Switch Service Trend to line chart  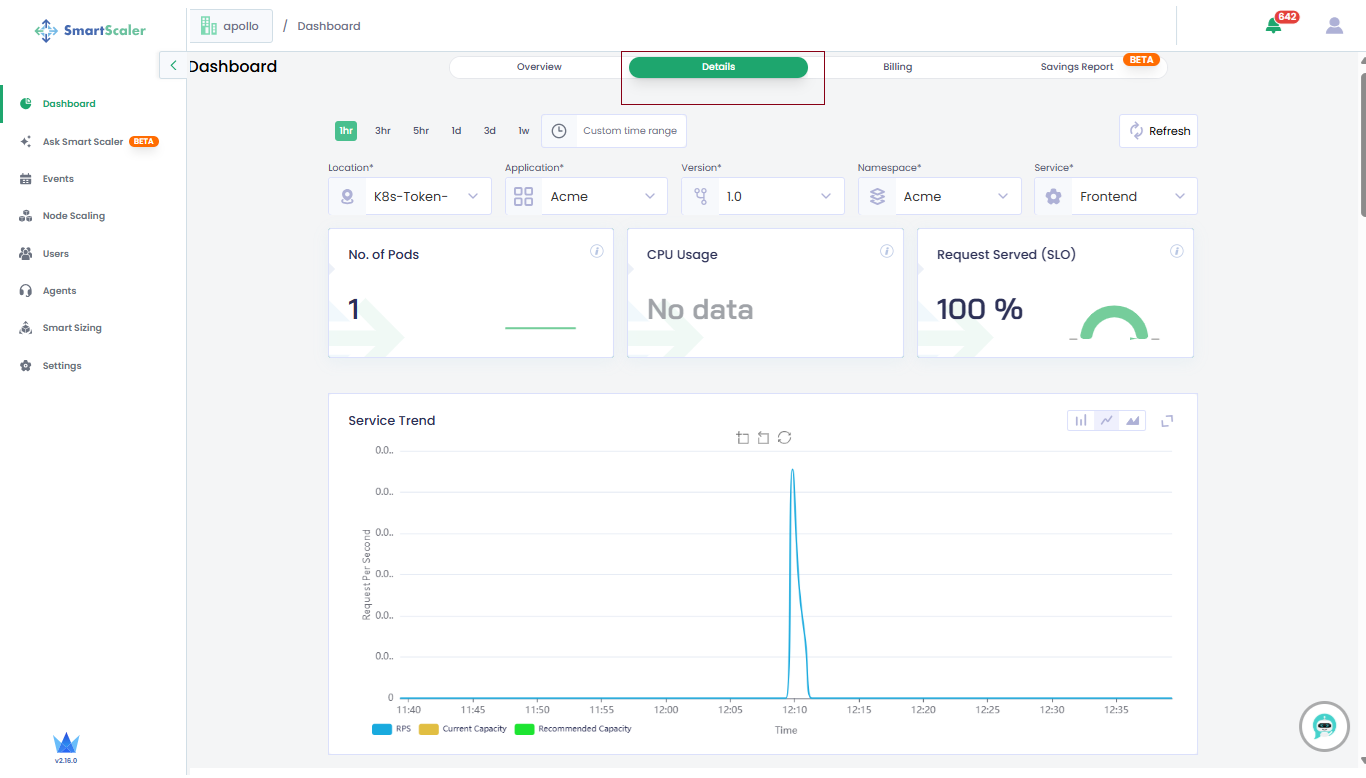(x=1107, y=421)
